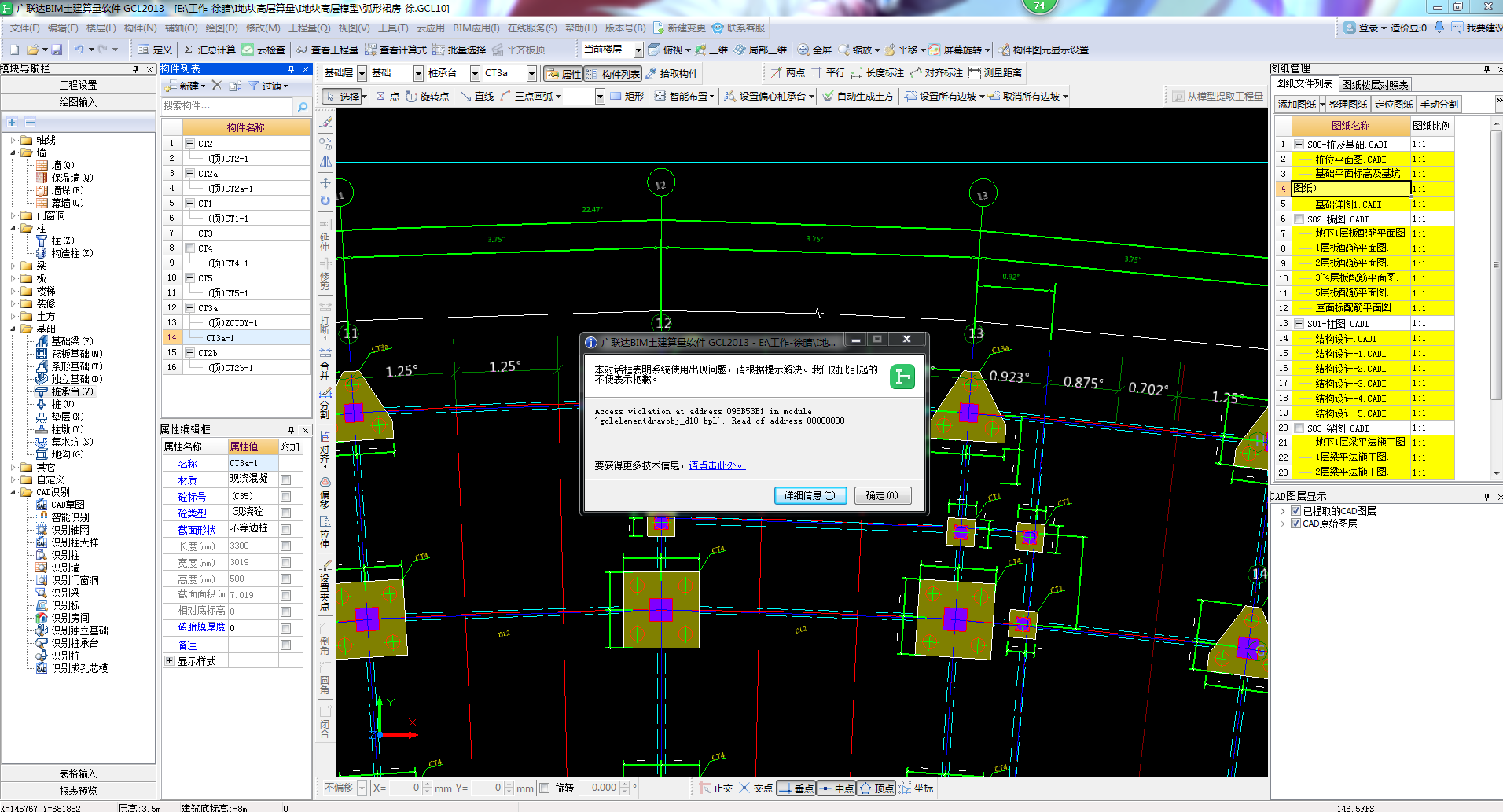The image size is (1503, 812).
Task: Toggle 顶点 vertex snap
Action: tap(876, 788)
